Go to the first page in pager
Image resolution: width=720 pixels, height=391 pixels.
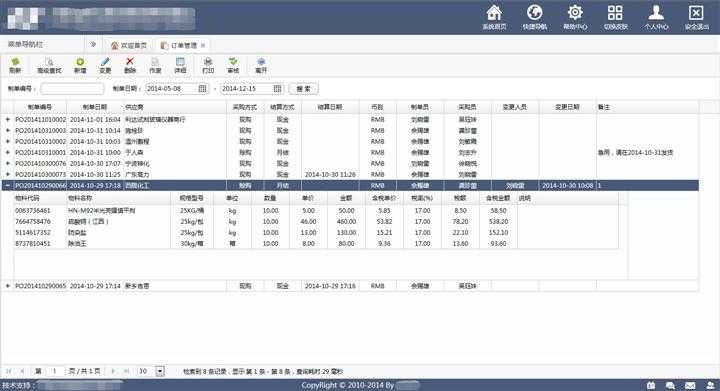[x=9, y=371]
